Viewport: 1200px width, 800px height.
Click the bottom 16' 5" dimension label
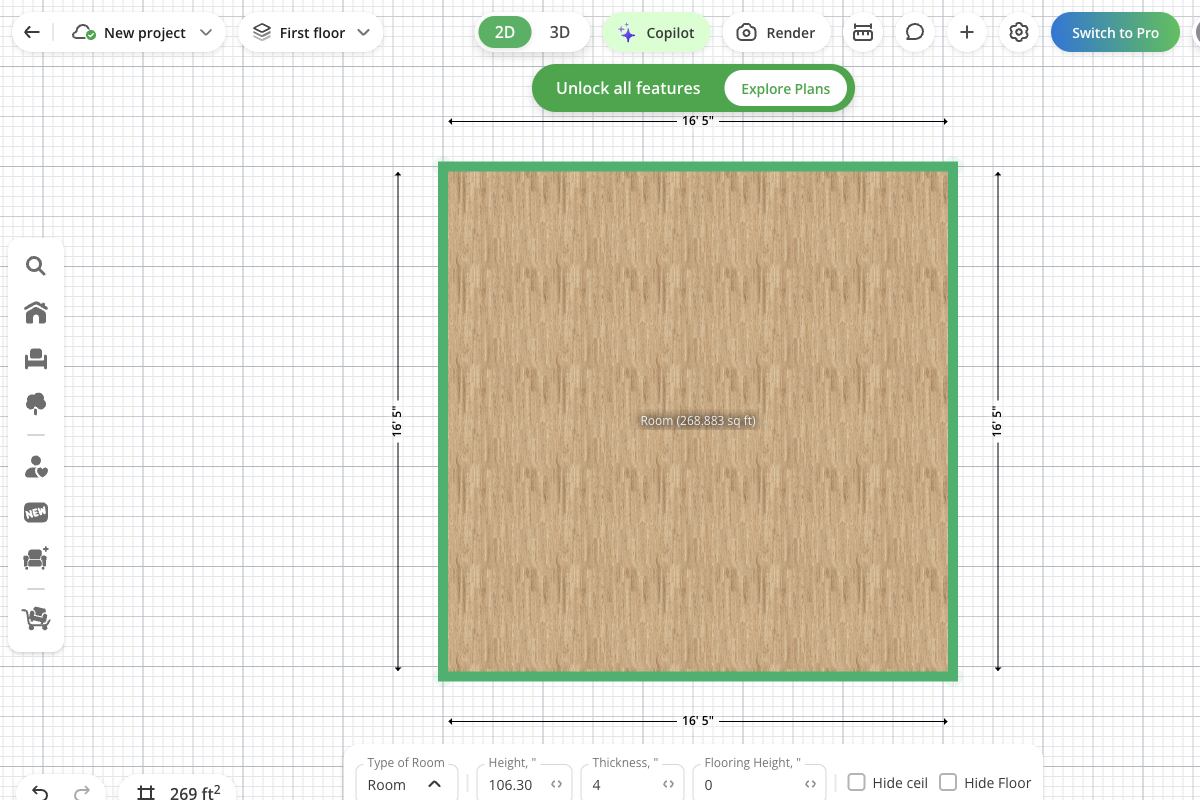coord(698,721)
